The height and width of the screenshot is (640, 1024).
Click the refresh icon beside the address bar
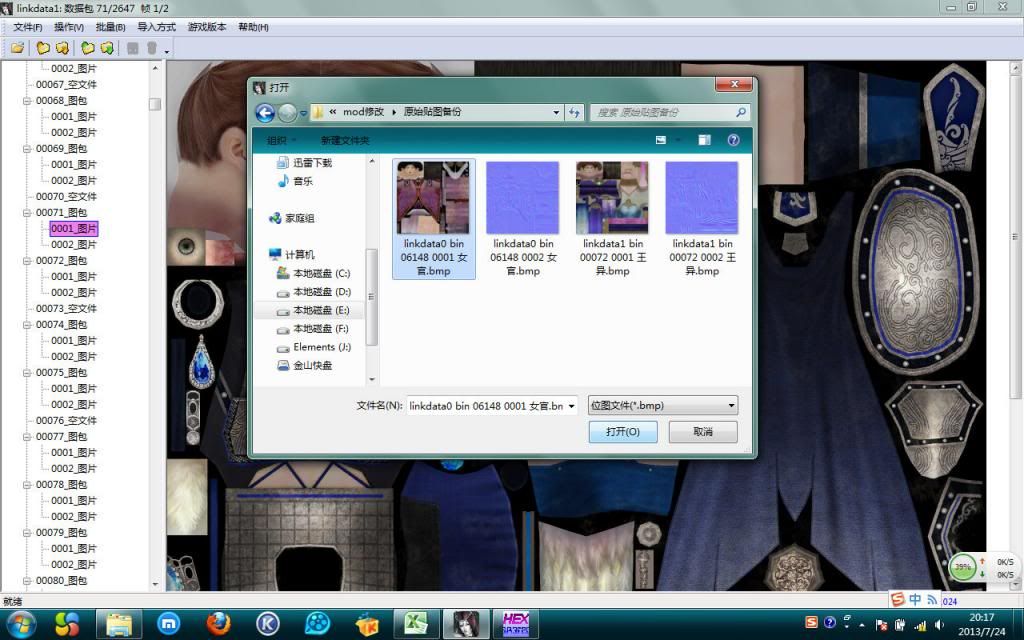pos(574,113)
